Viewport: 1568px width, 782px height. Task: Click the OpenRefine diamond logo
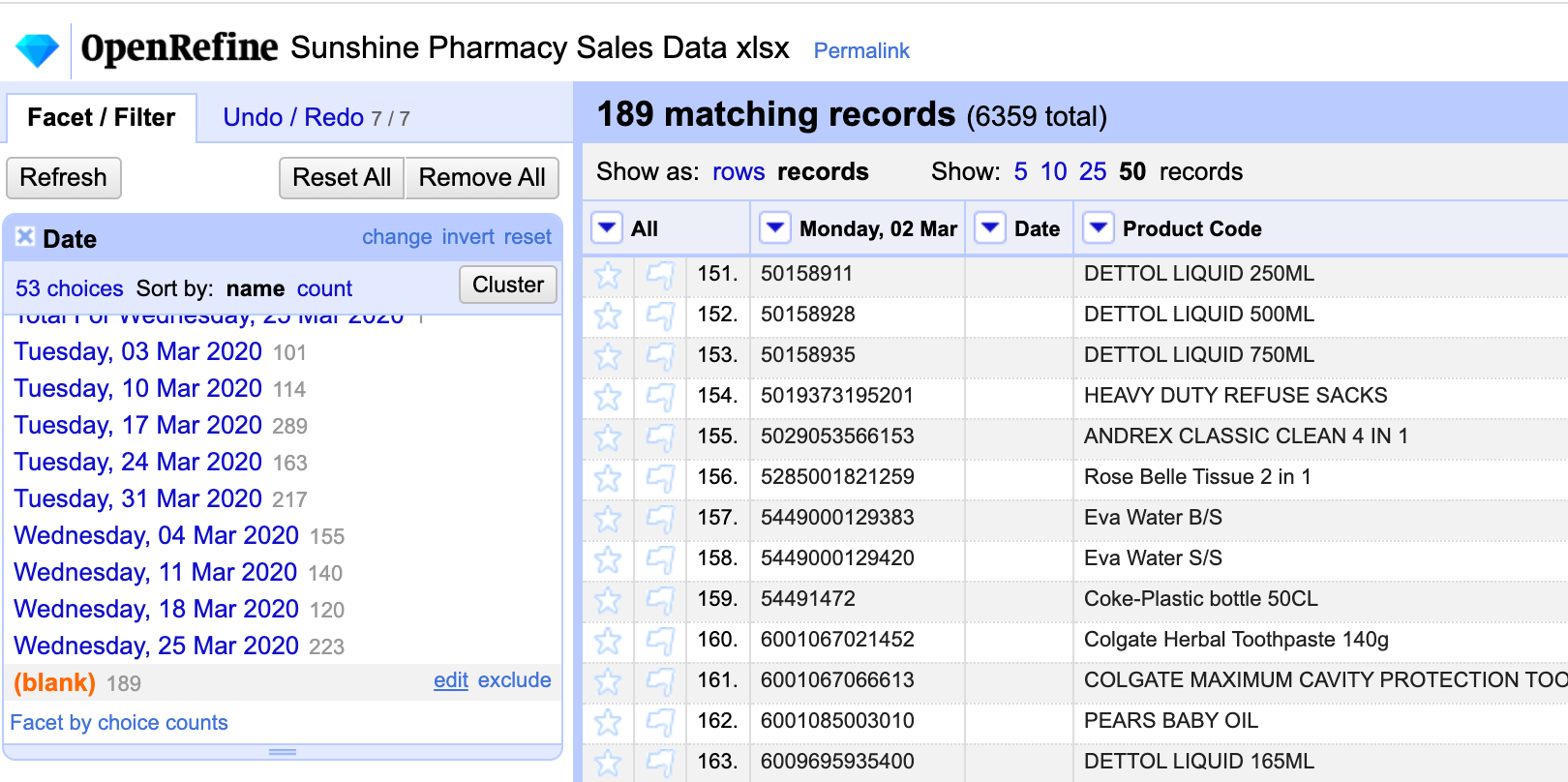(x=38, y=49)
